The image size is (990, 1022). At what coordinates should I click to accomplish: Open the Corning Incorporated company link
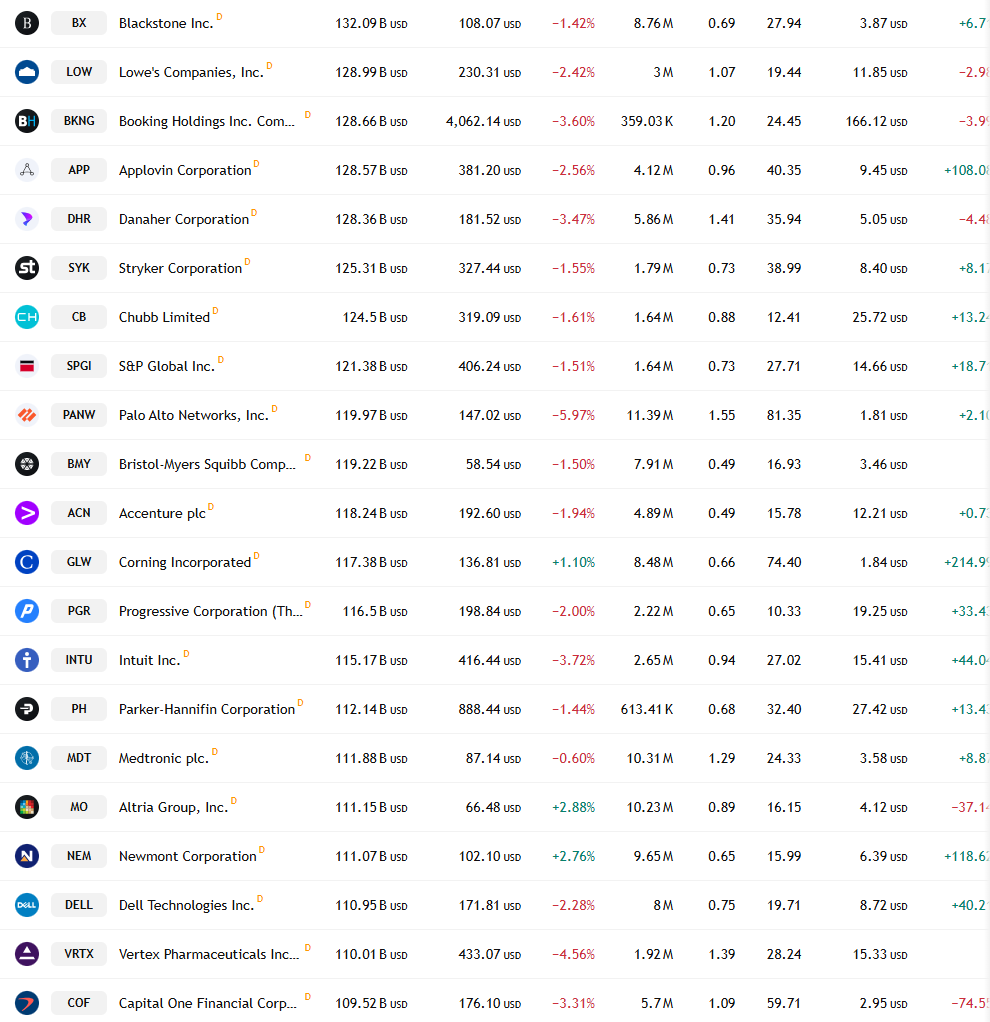pos(185,562)
